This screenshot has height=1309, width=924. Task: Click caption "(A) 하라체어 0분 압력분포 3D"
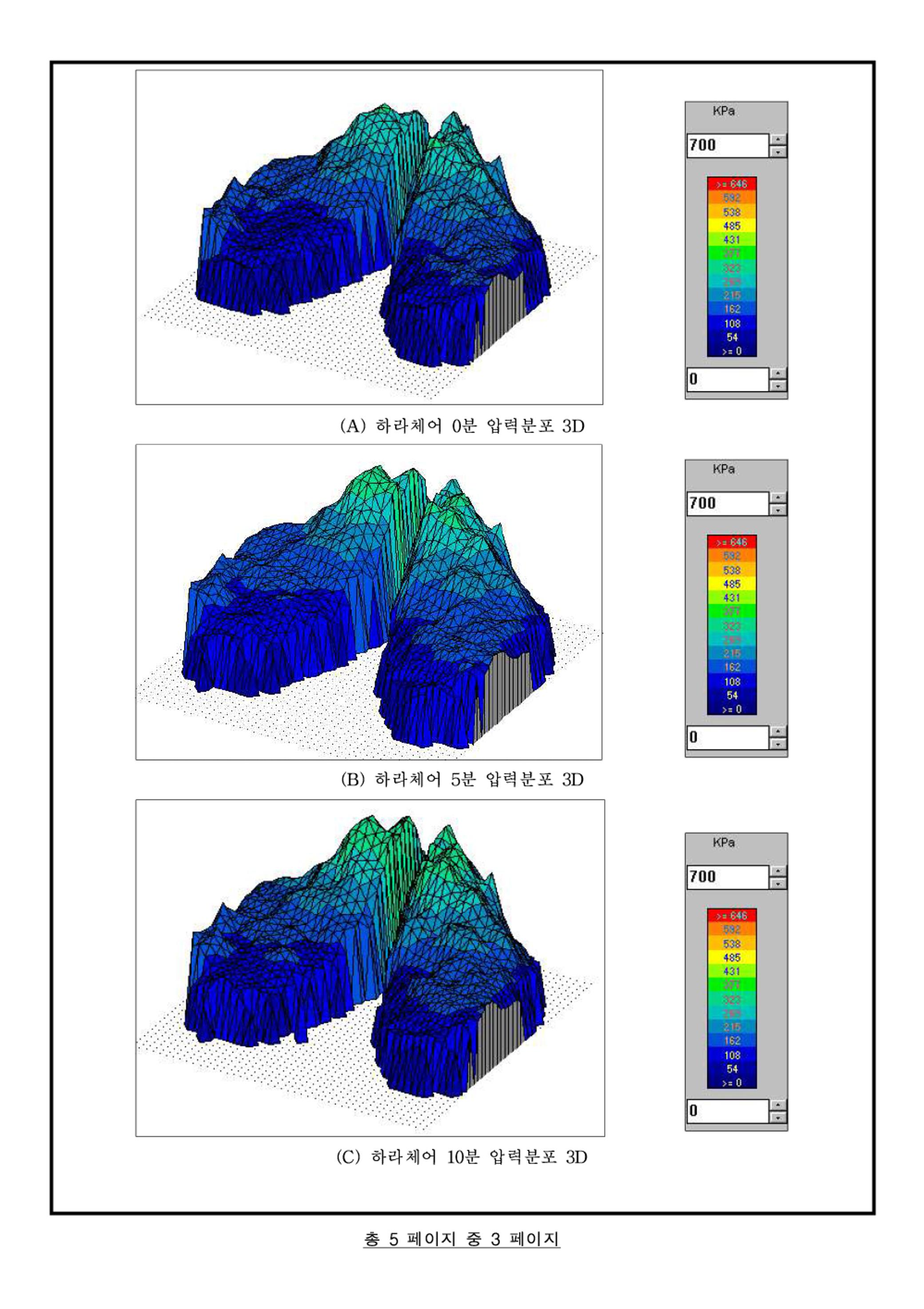[462, 426]
